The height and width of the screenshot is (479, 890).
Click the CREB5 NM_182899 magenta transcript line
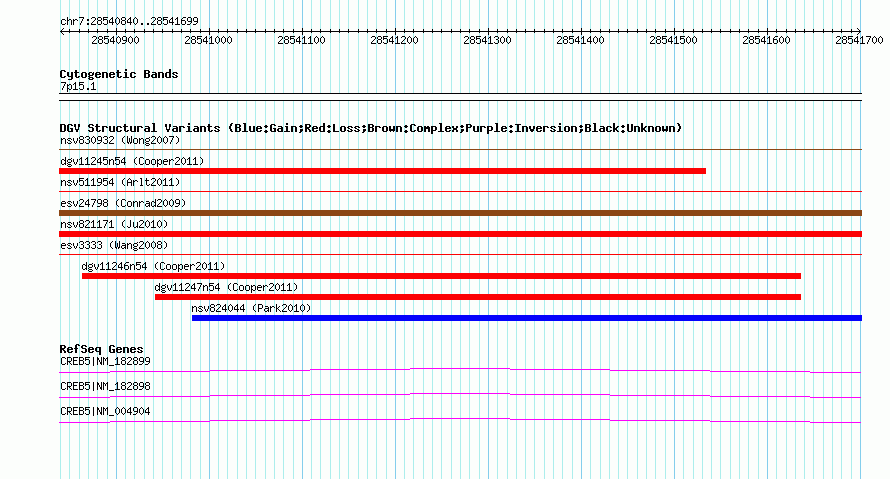[460, 371]
